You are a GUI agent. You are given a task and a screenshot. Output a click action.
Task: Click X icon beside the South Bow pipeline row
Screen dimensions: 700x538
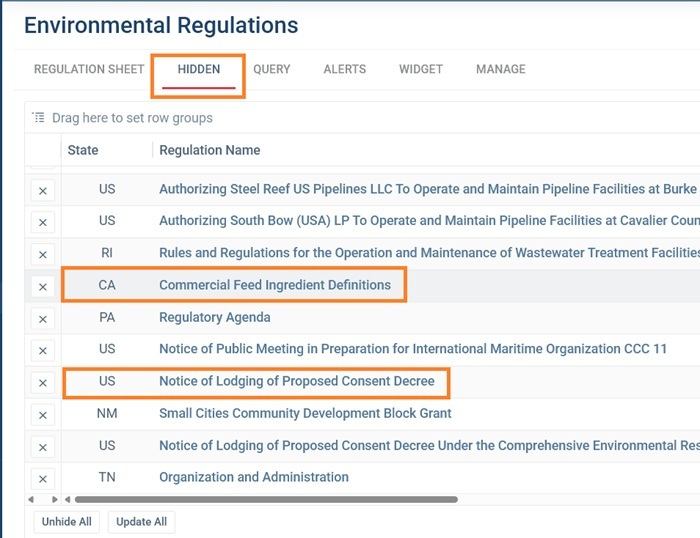click(43, 223)
